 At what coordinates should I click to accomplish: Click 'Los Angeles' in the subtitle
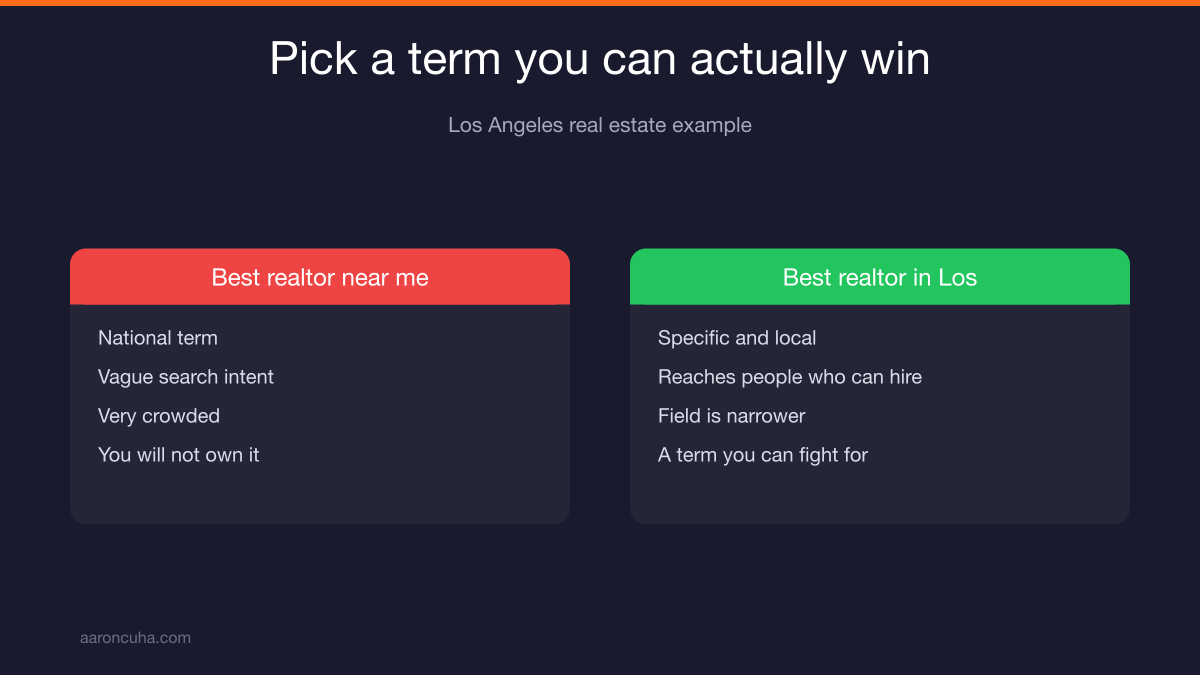[x=506, y=125]
